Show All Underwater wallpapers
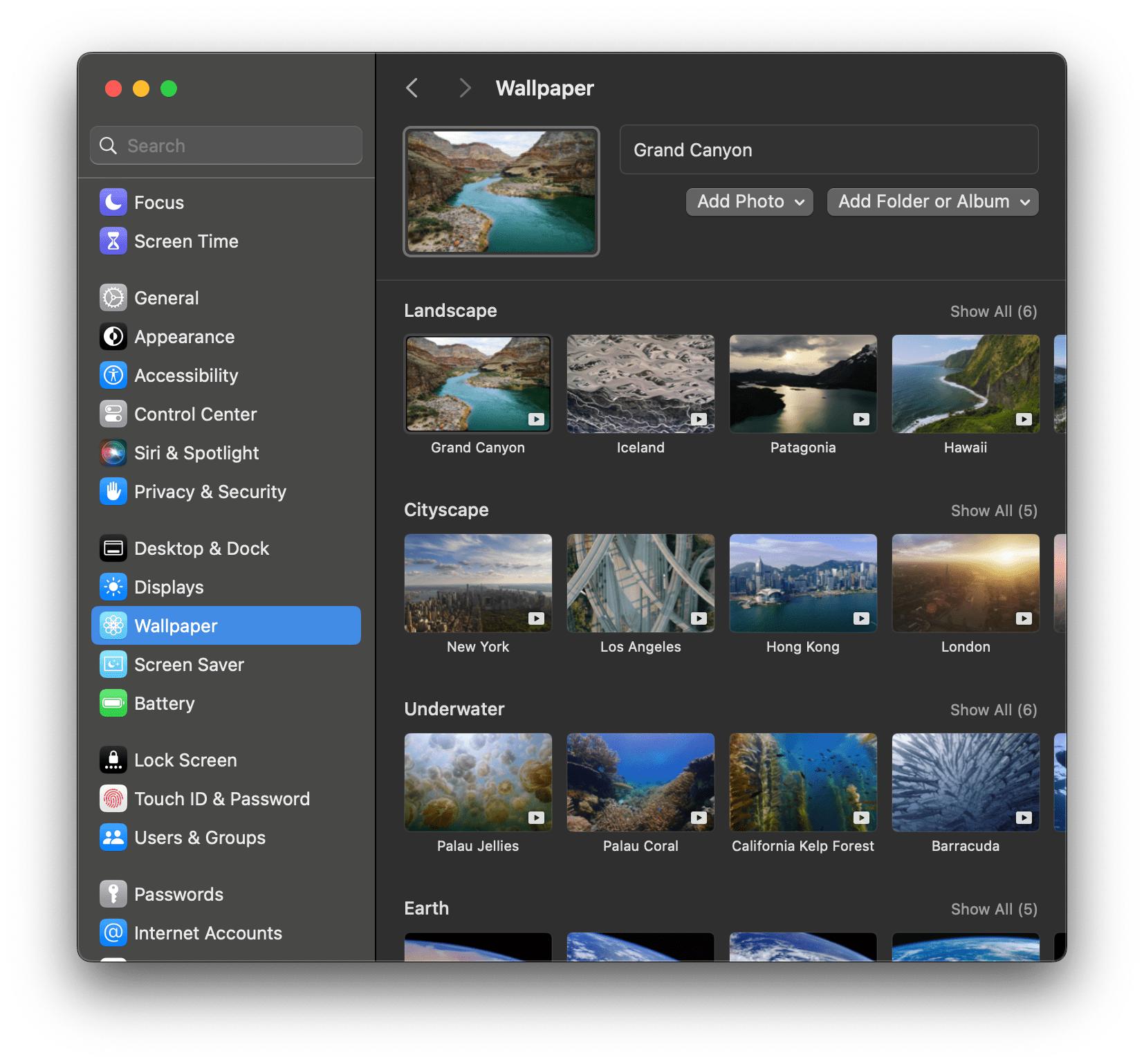The image size is (1144, 1064). [994, 710]
